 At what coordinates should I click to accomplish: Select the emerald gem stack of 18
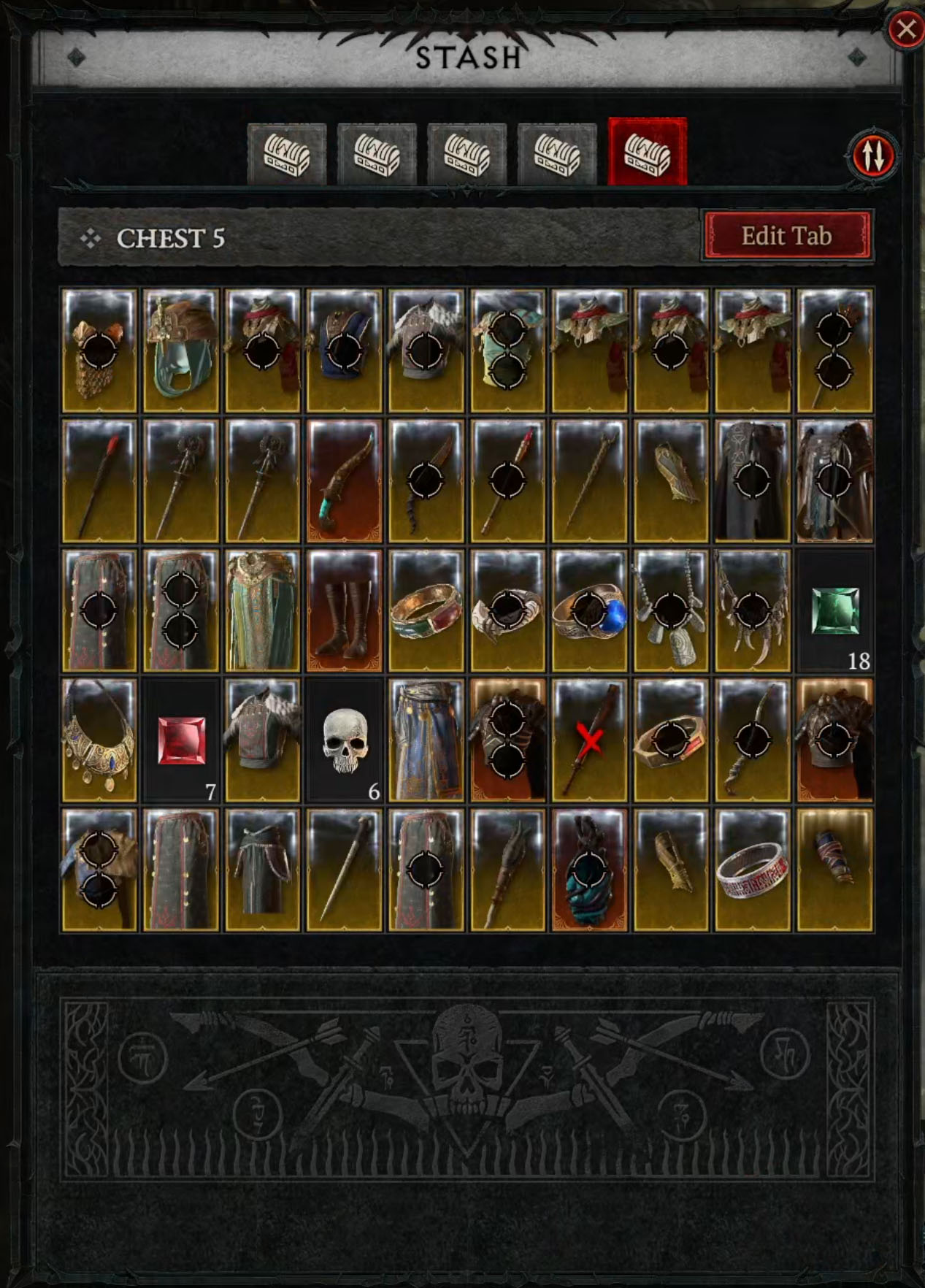click(834, 610)
